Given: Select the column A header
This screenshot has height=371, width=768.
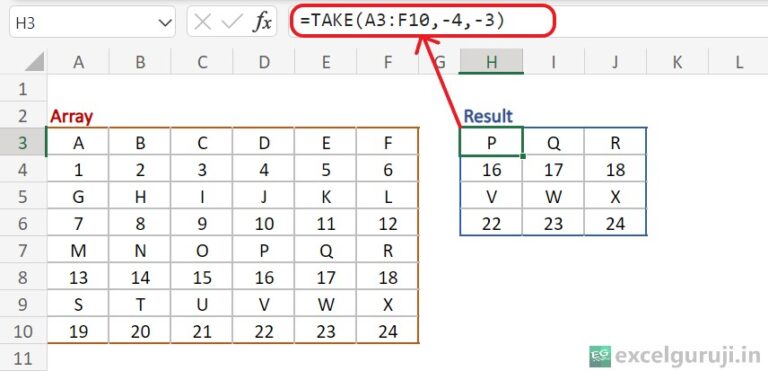Looking at the screenshot, I should point(78,62).
